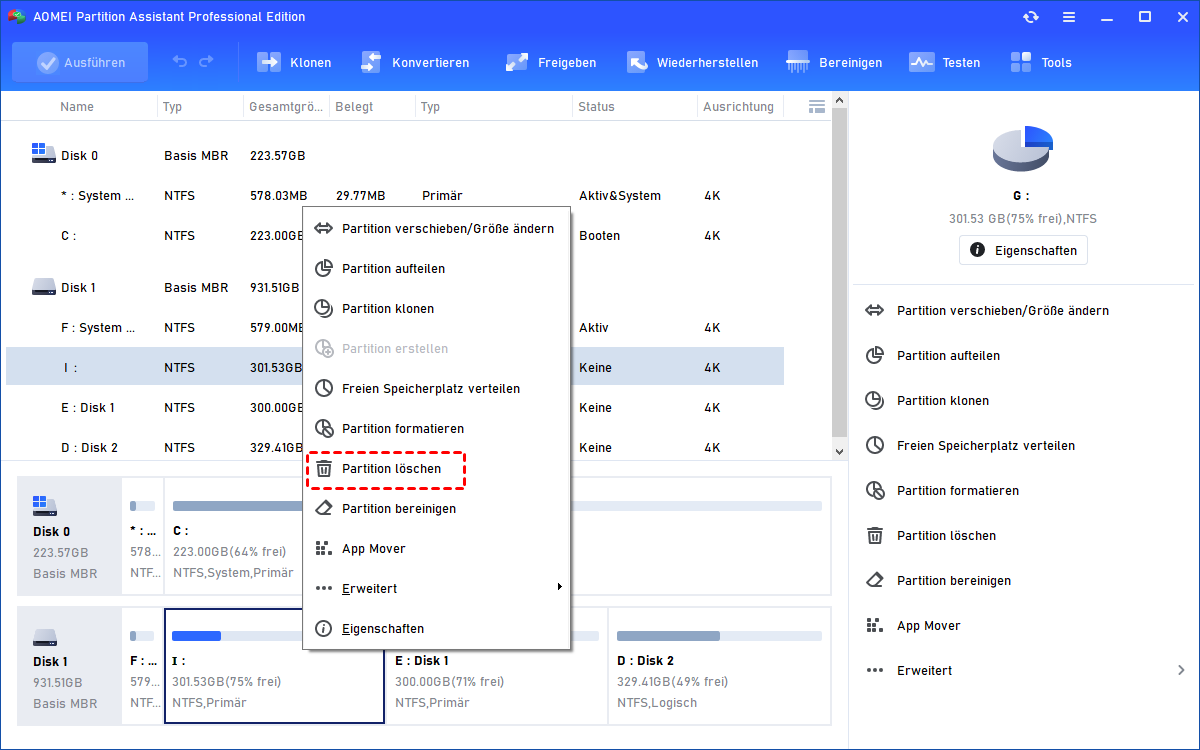Click the partition list vertical scrollbar

840,270
